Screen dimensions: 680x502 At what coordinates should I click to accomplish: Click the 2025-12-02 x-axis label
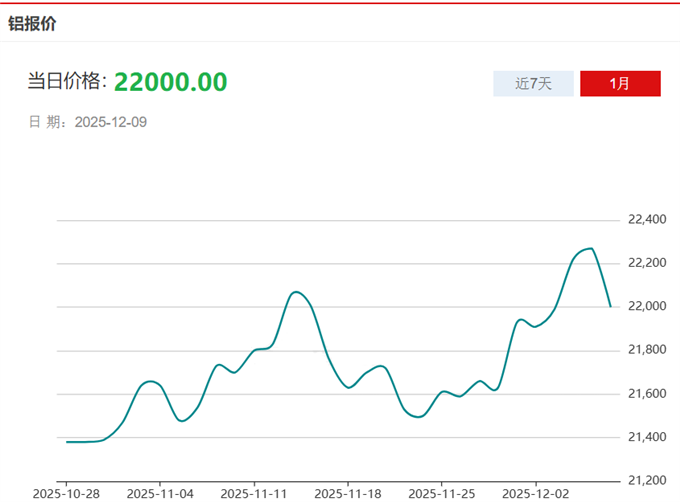pos(534,493)
